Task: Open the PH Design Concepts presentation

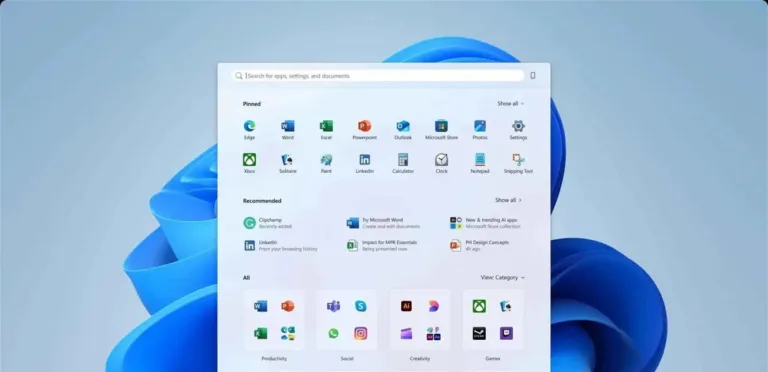Action: coord(480,246)
